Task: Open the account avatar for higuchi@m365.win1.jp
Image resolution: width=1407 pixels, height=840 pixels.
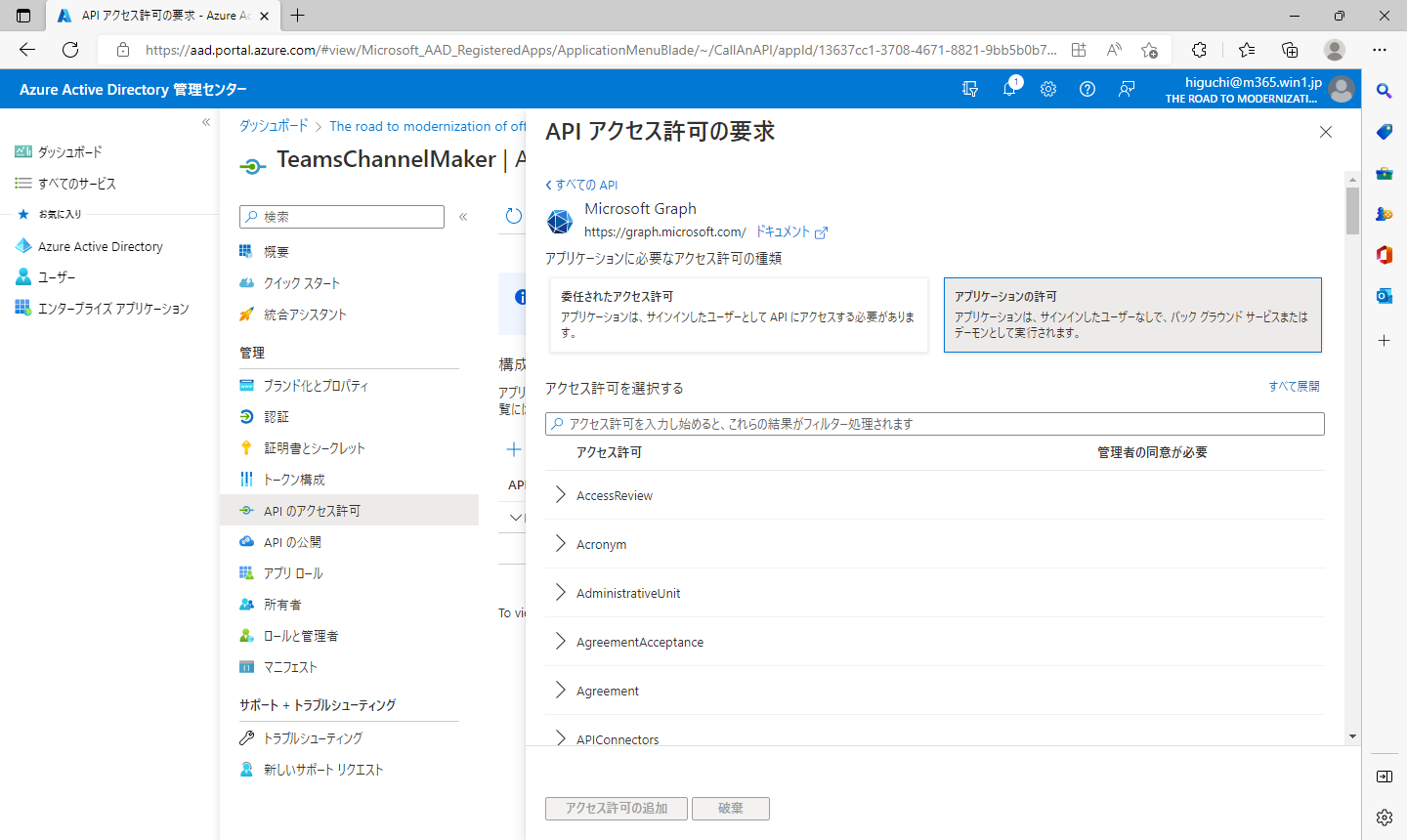Action: click(1342, 89)
